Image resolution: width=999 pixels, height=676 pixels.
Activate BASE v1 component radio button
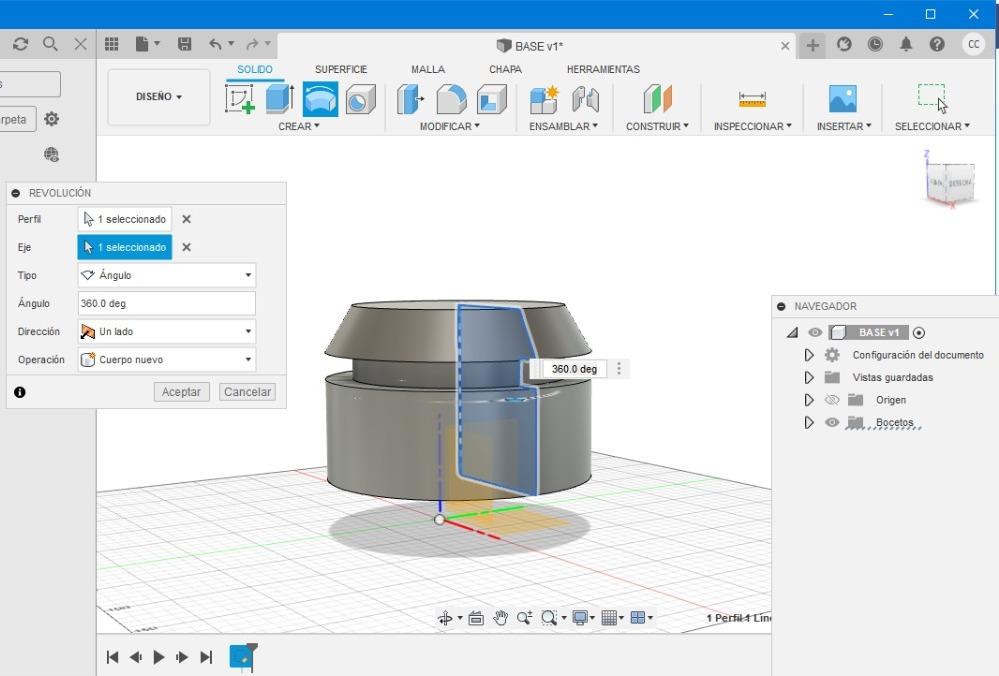[x=919, y=333]
